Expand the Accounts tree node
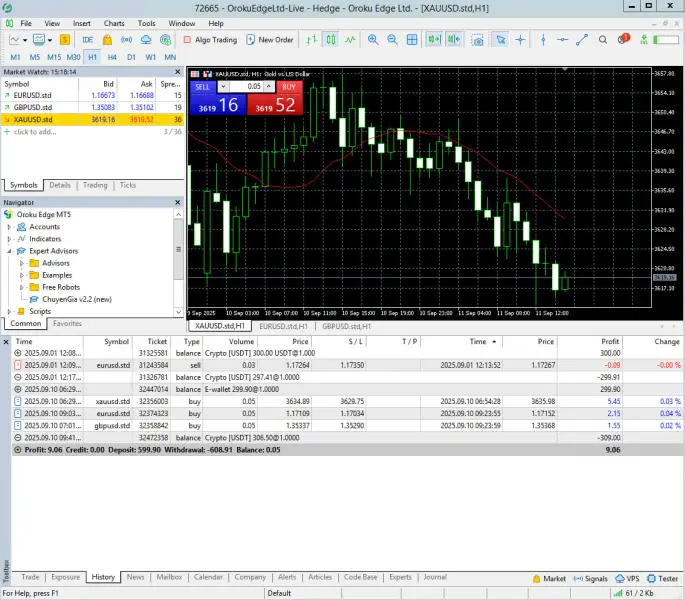 pos(9,227)
